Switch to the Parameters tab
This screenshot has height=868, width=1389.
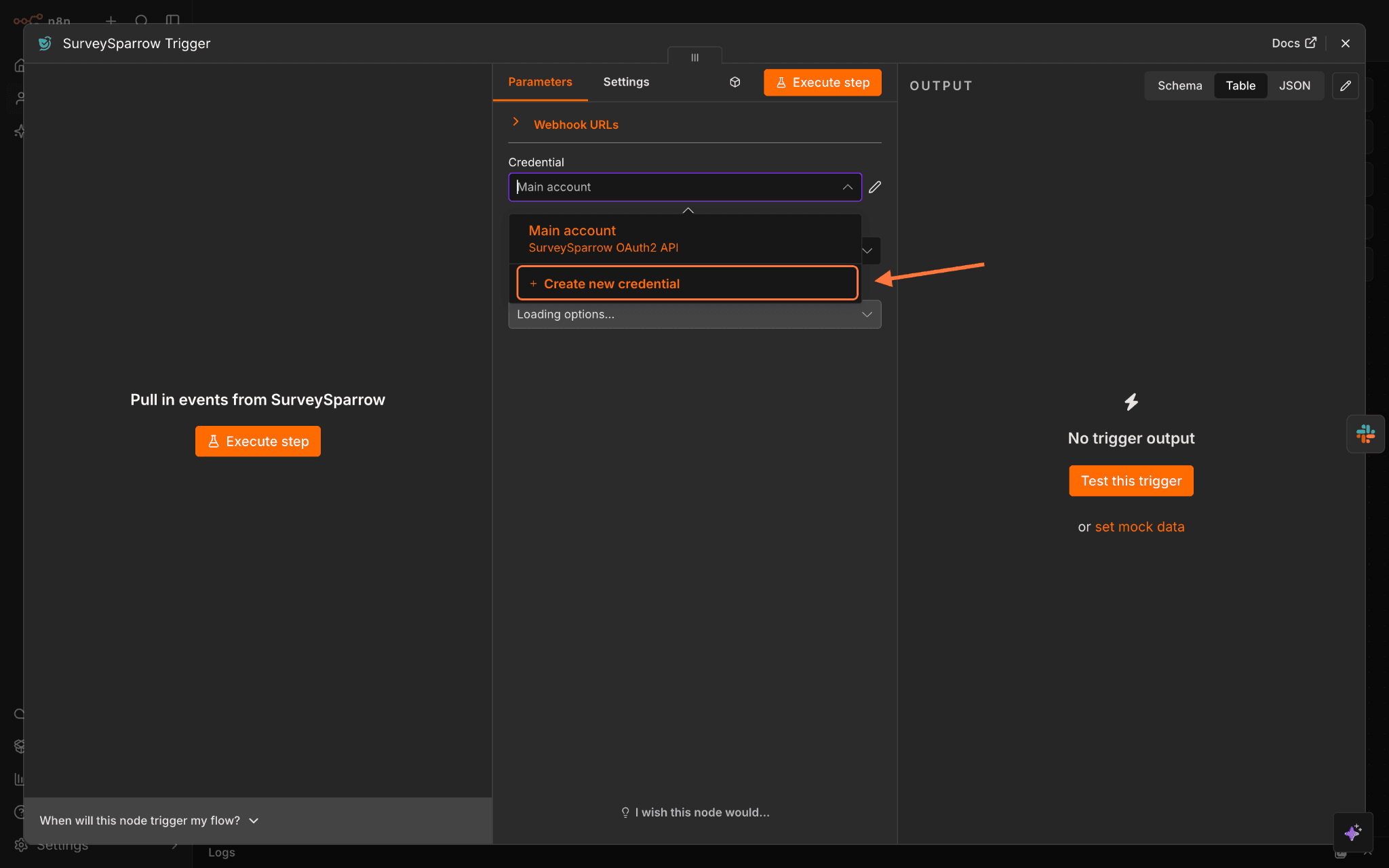(x=540, y=82)
